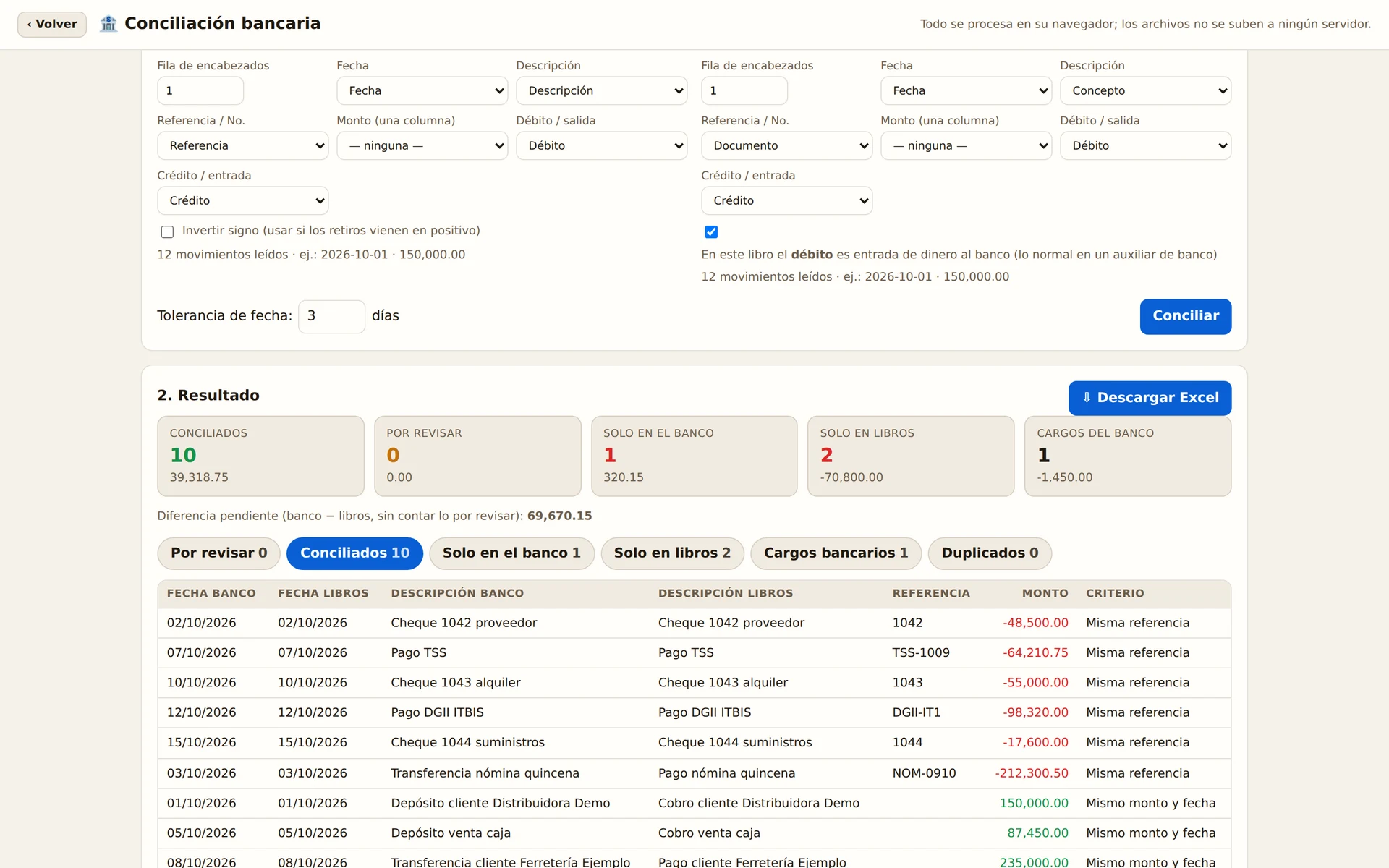Click the FECHA BANCO column header
The height and width of the screenshot is (868, 1389).
click(211, 593)
